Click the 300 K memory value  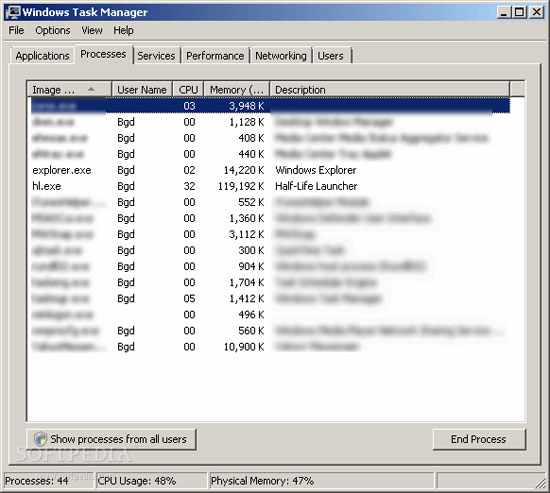tap(251, 250)
